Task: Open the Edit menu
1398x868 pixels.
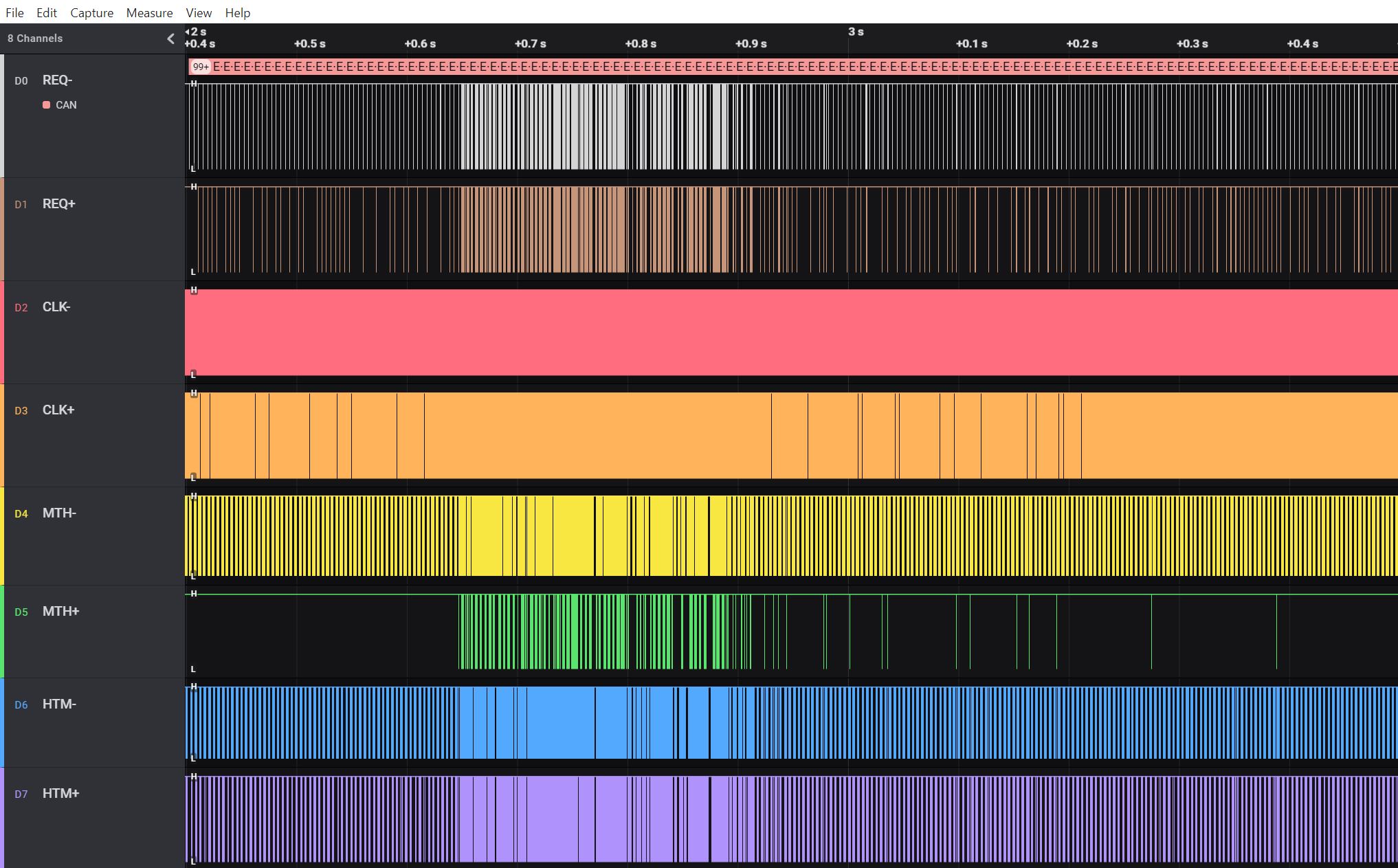Action: click(x=47, y=12)
